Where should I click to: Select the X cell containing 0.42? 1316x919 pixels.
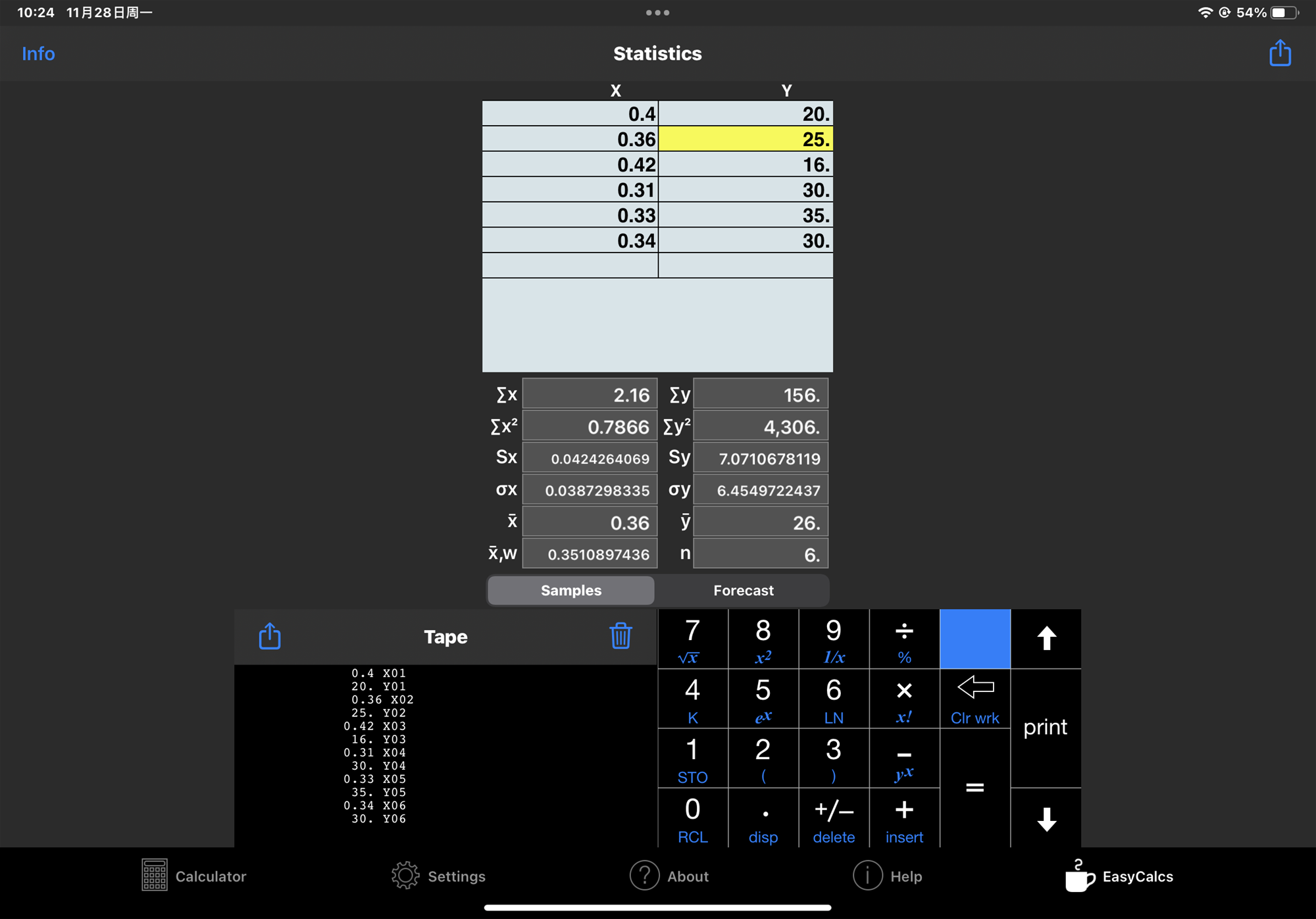(570, 164)
